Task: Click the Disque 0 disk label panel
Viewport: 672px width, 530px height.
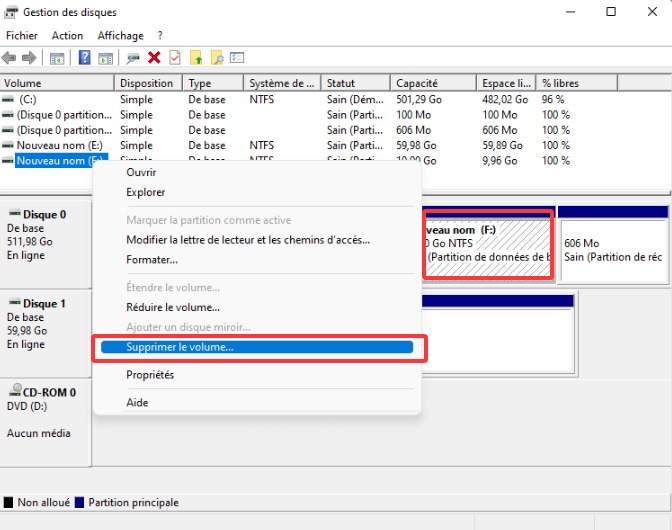Action: point(45,244)
